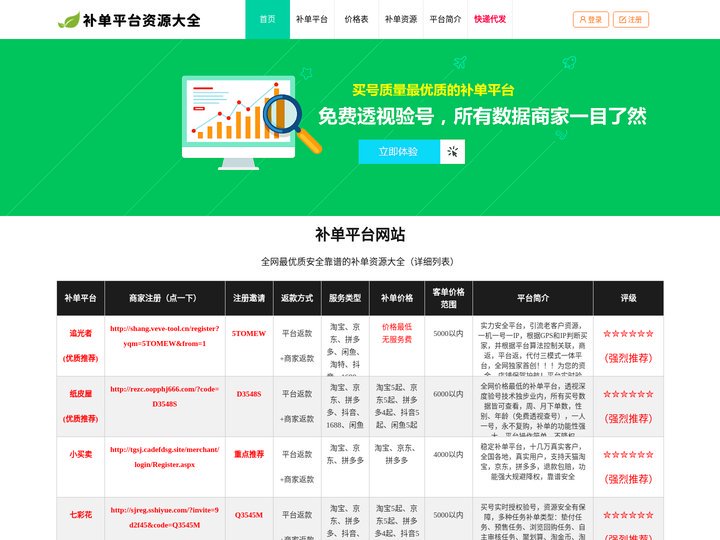Select 平台简介 in the top navigation
Viewport: 720px width, 540px height.
click(445, 19)
